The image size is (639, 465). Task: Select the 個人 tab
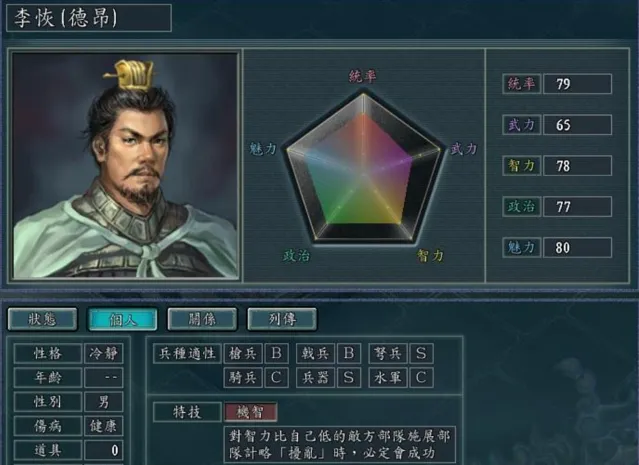click(x=123, y=319)
